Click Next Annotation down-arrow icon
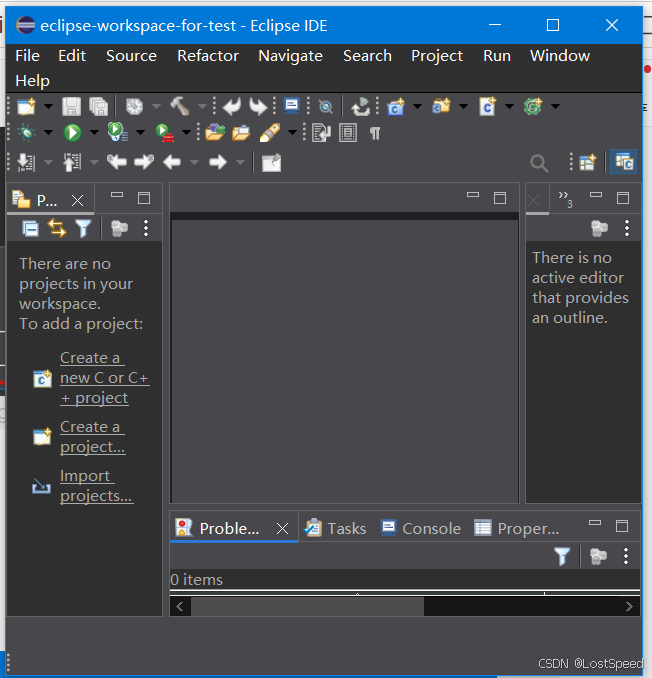Image resolution: width=652 pixels, height=678 pixels. [26, 163]
